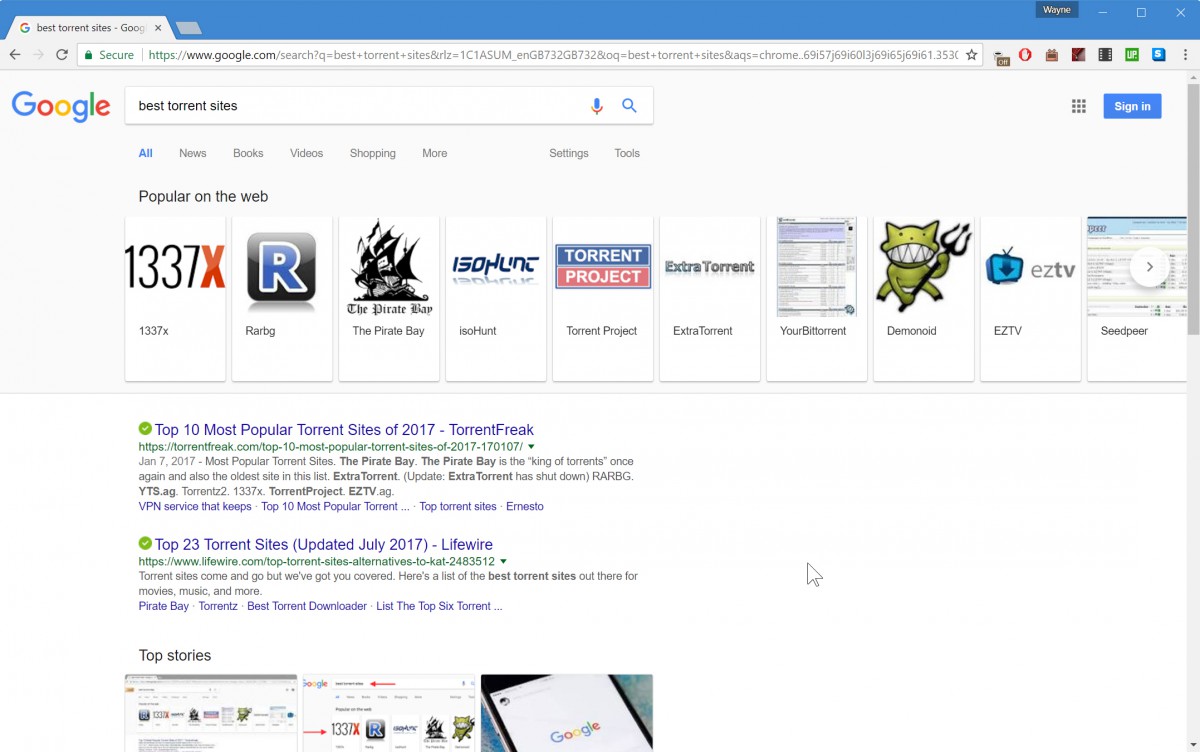
Task: Open the Google apps grid
Action: coord(1078,106)
